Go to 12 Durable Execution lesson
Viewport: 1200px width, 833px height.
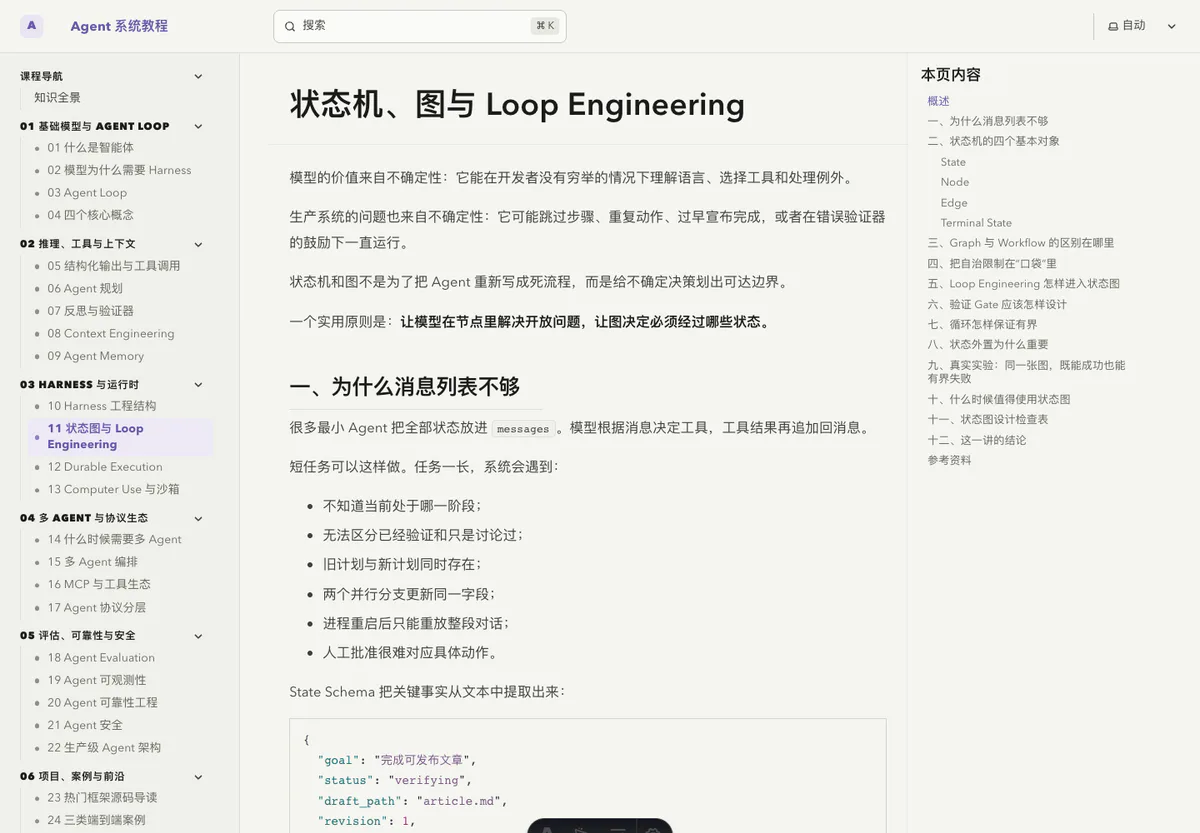point(105,467)
